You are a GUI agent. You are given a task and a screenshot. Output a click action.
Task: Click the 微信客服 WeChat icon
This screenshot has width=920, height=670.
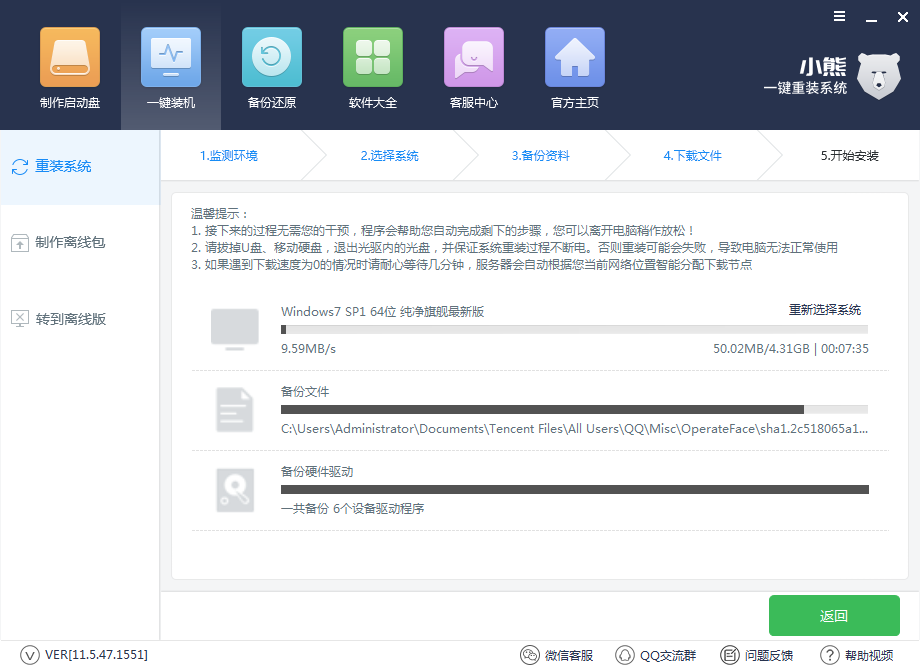530,655
